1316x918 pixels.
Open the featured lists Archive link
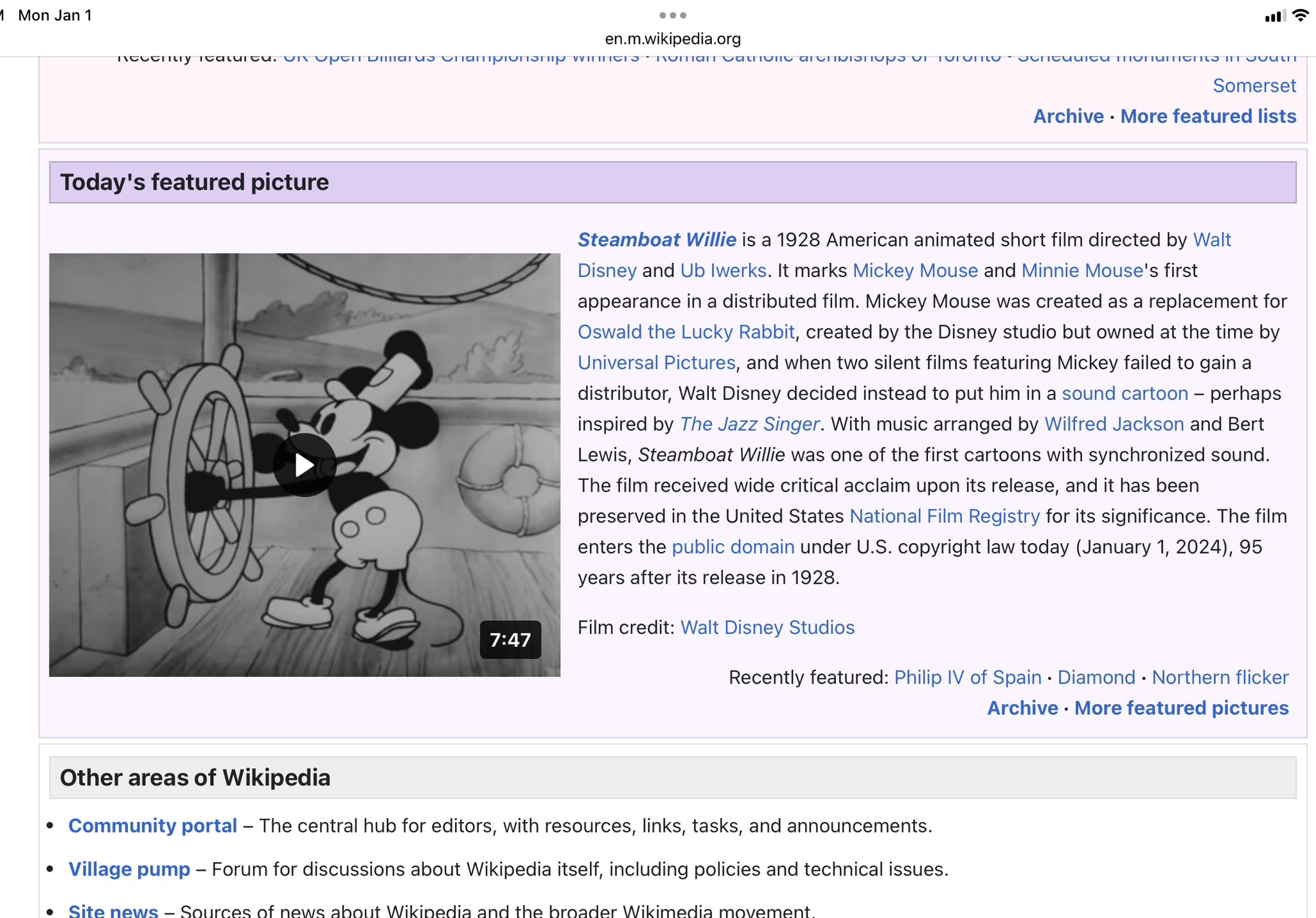click(1069, 116)
